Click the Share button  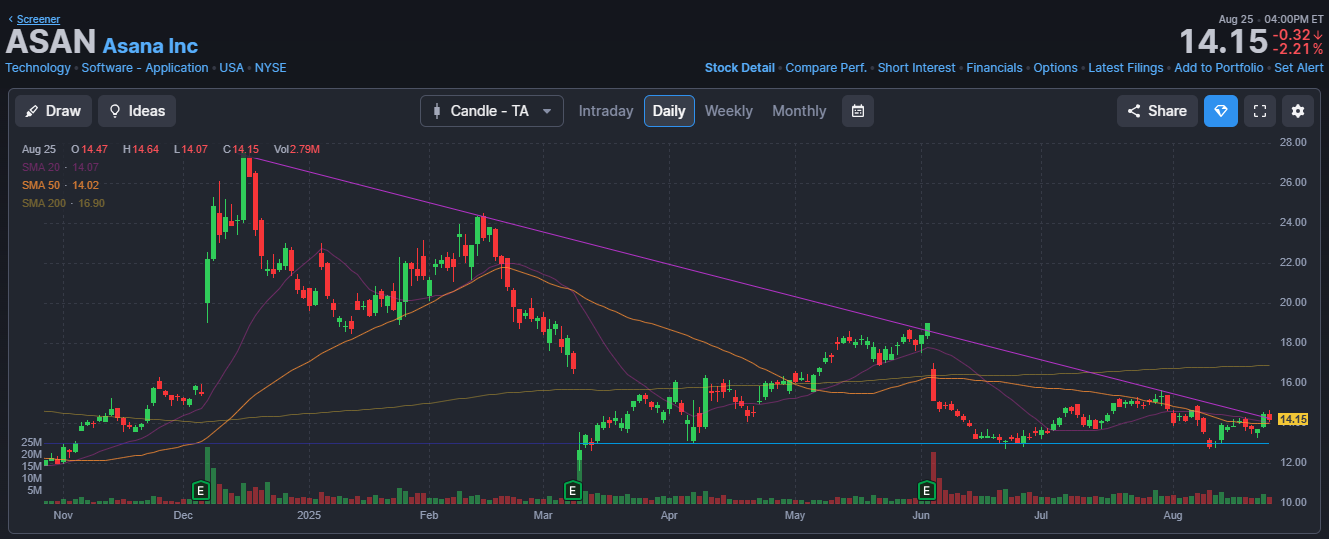point(1157,111)
